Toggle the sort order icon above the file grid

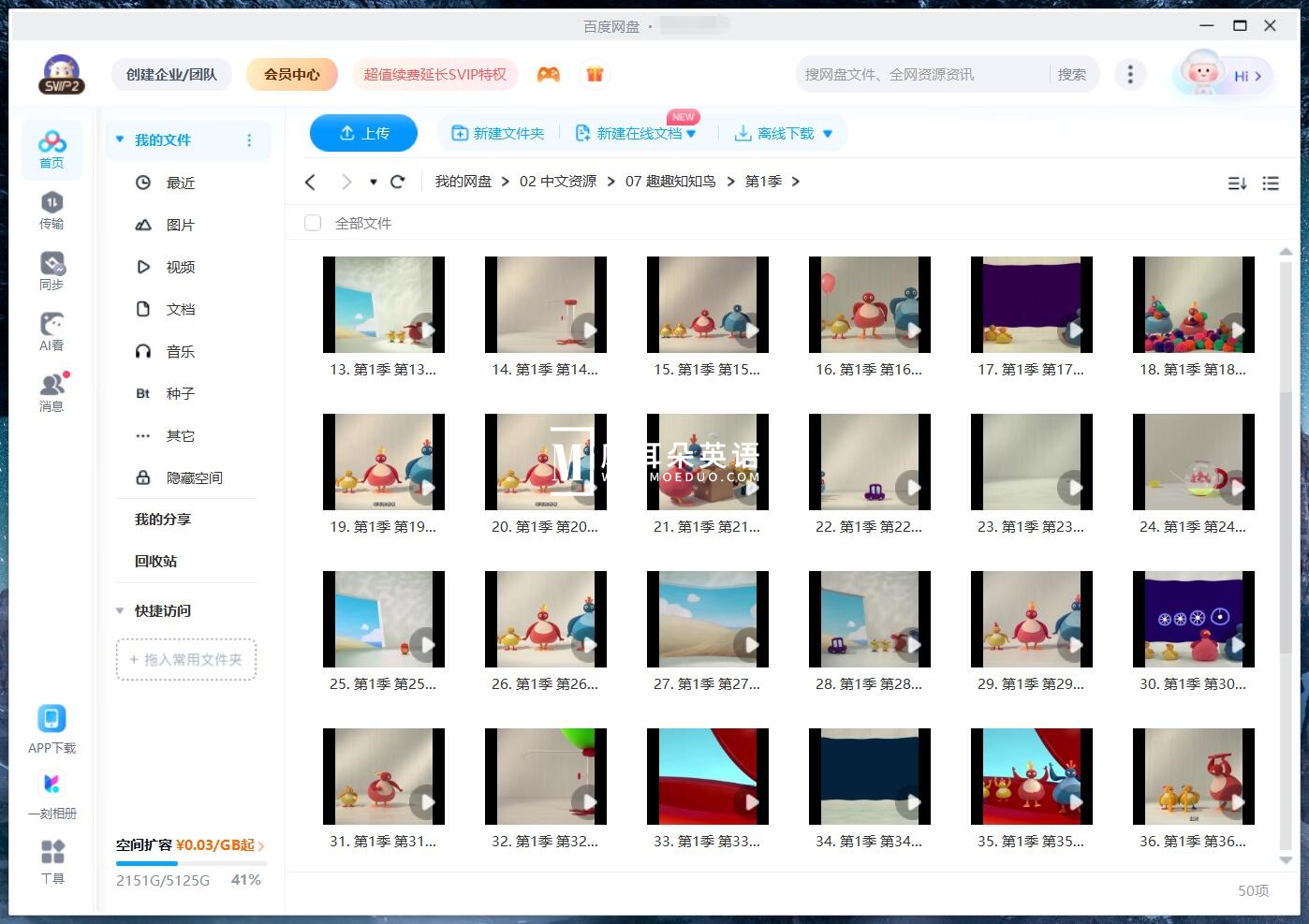point(1237,183)
